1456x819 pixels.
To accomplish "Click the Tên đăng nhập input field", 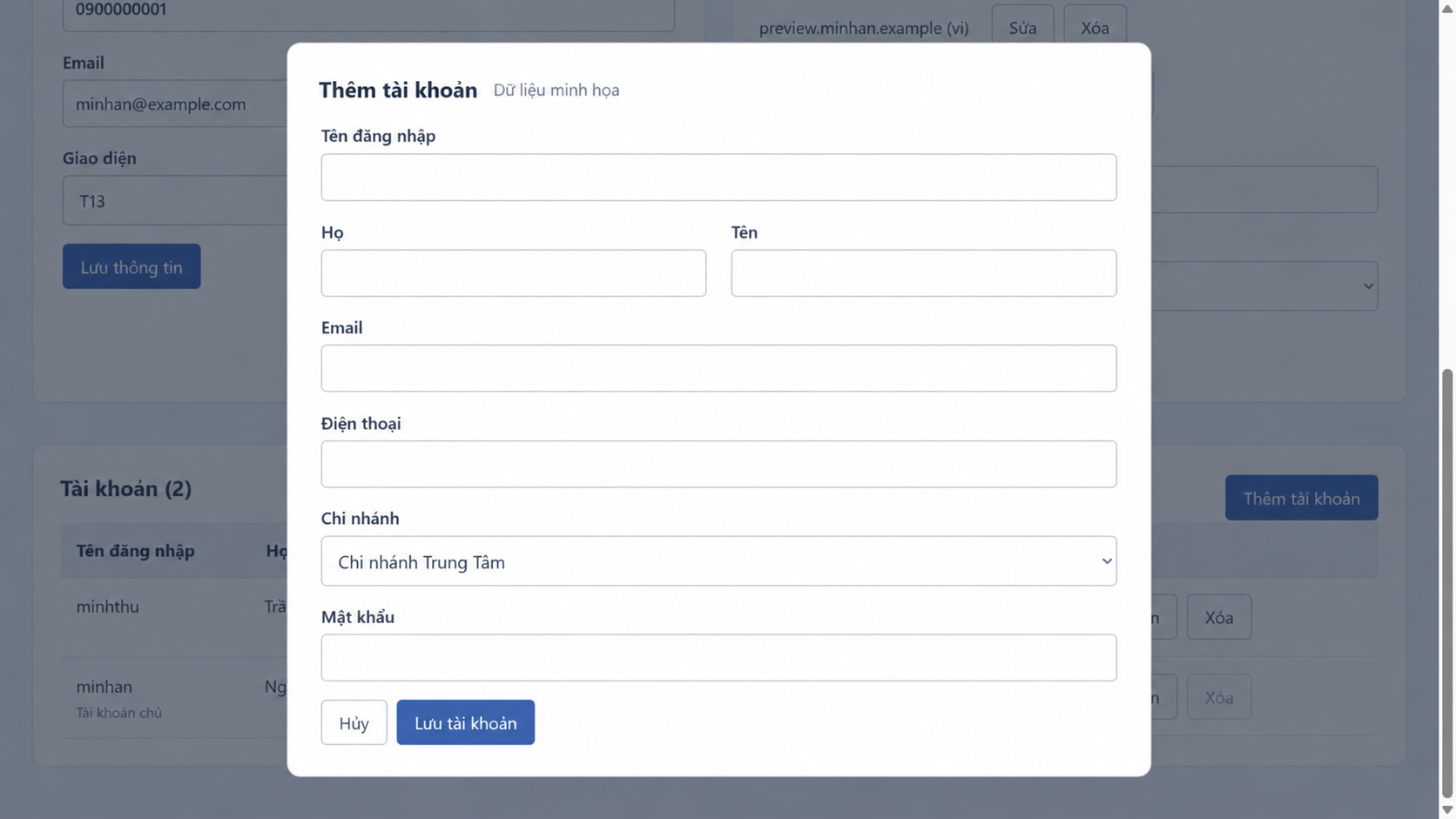I will pos(718,178).
